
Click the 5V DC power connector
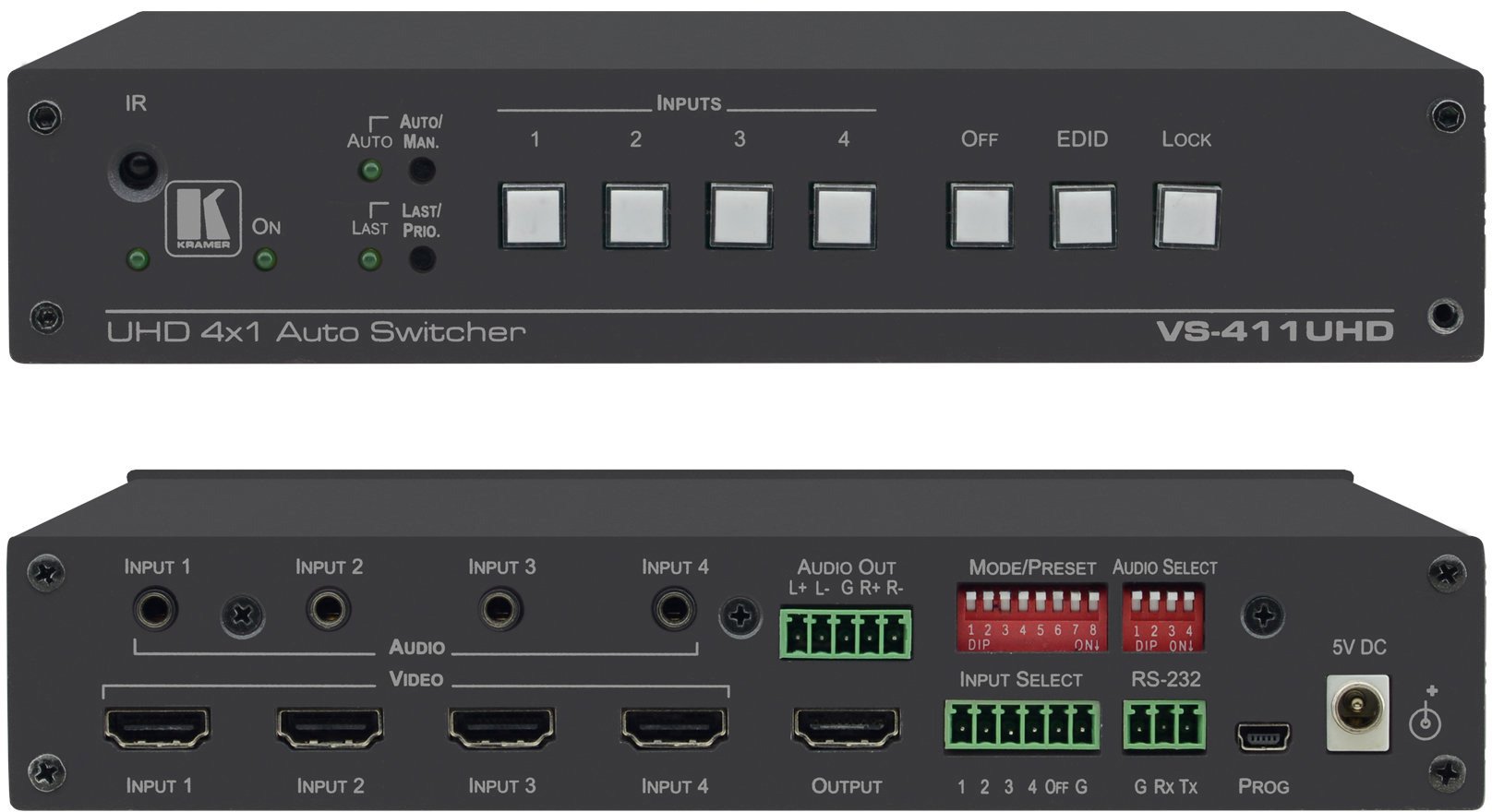[1357, 712]
